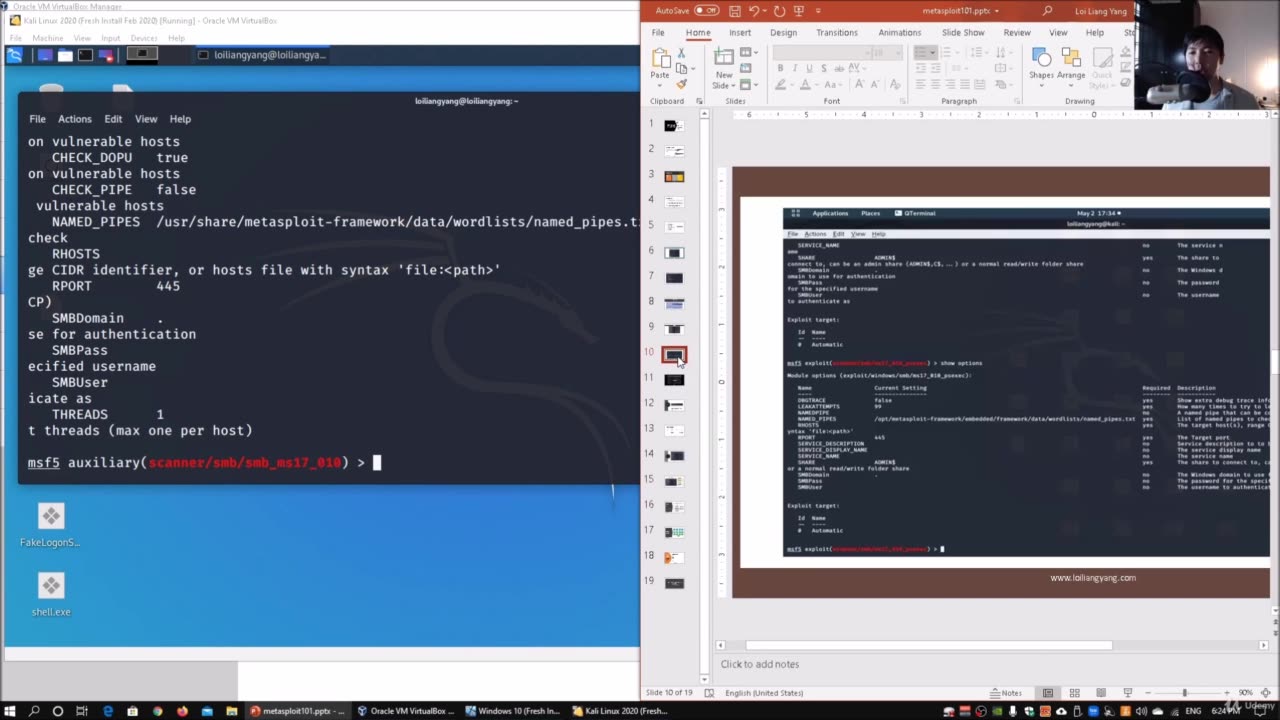Click the Save icon in PowerPoint title bar

pyautogui.click(x=735, y=11)
